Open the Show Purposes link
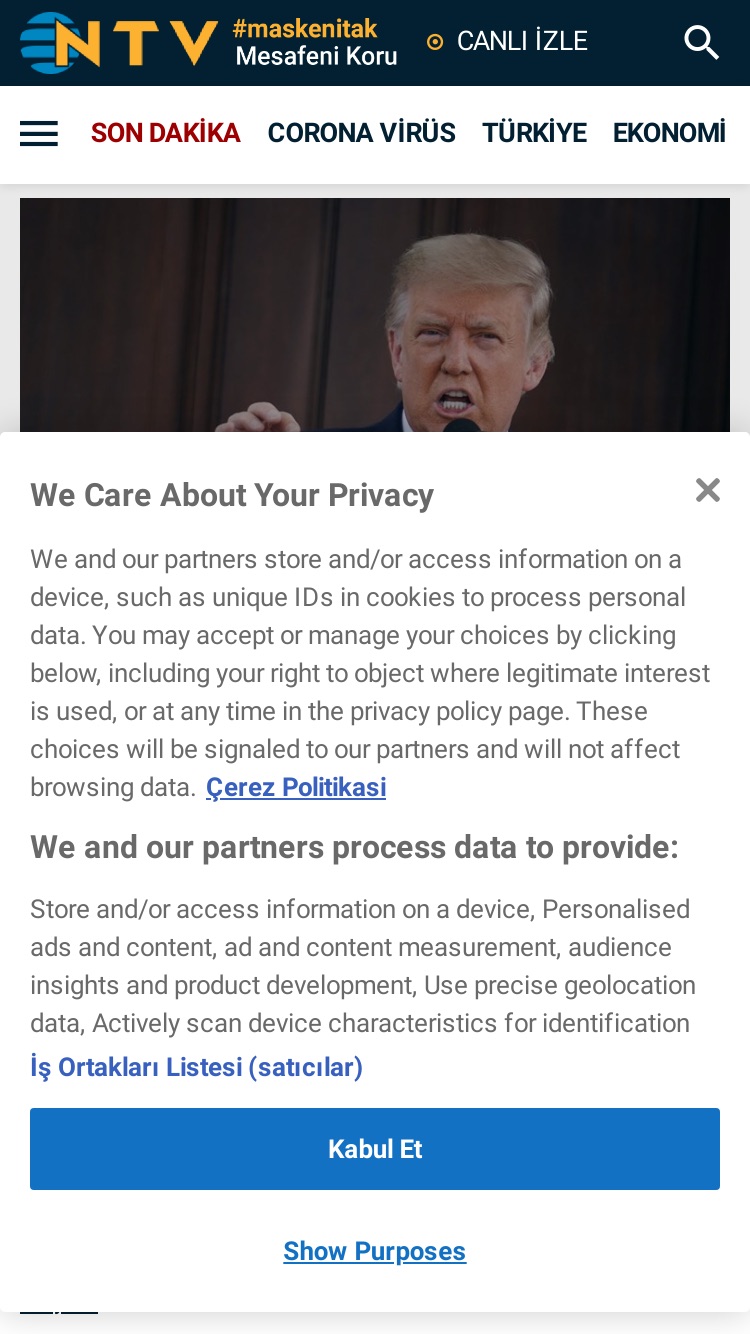 tap(375, 1251)
